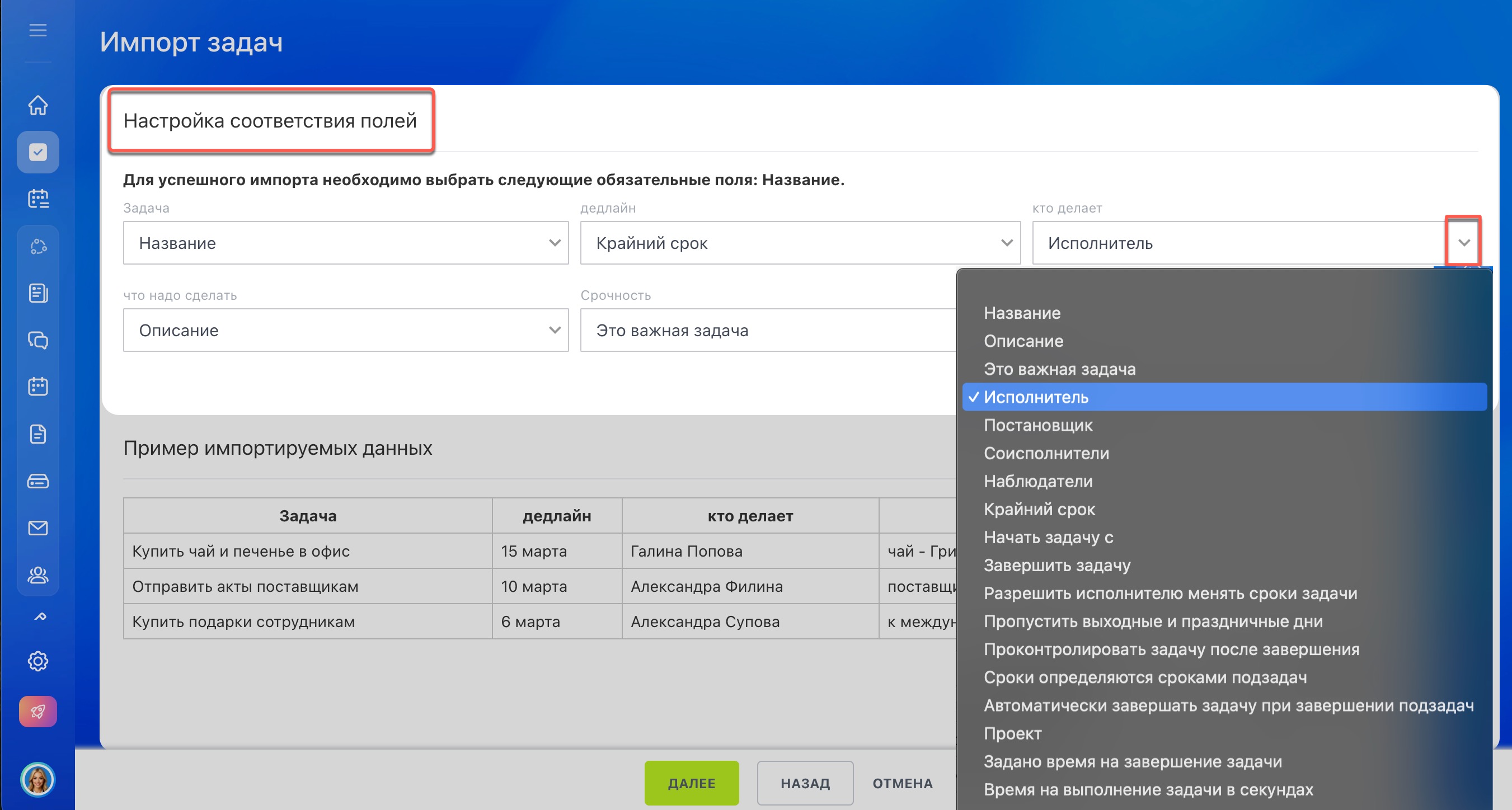
Task: Pick the Проект option
Action: click(1012, 734)
